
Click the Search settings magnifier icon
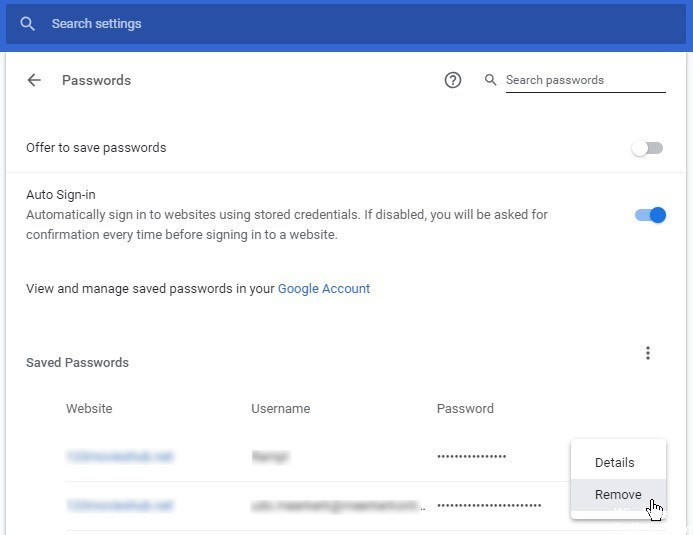click(x=27, y=24)
